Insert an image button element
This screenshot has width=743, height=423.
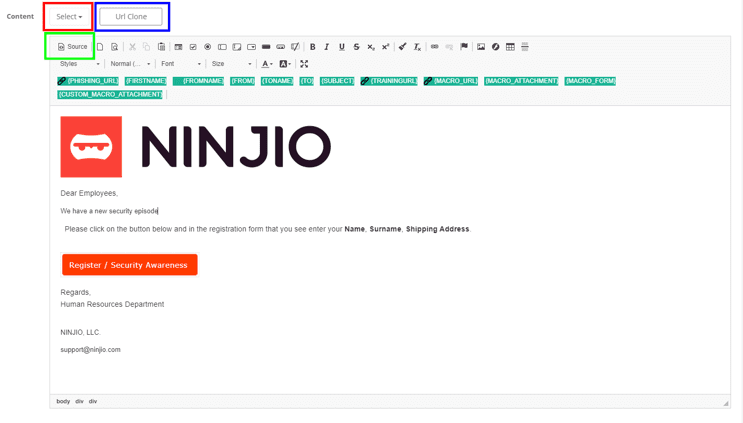pos(281,46)
